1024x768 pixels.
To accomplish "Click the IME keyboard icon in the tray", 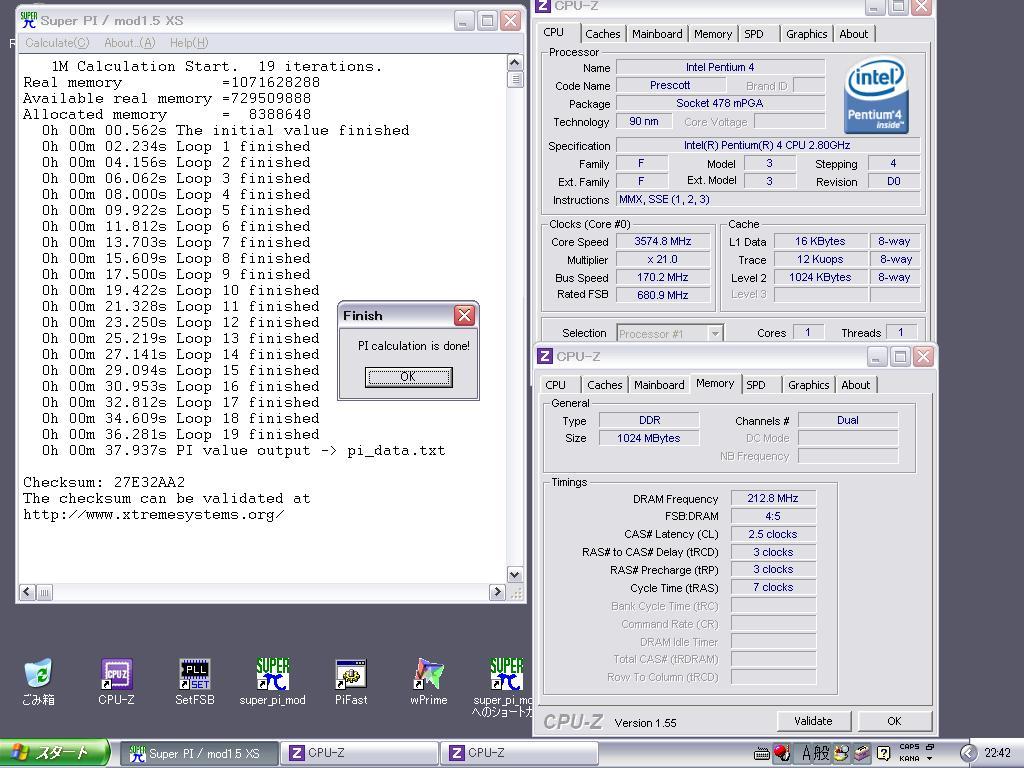I will click(761, 754).
